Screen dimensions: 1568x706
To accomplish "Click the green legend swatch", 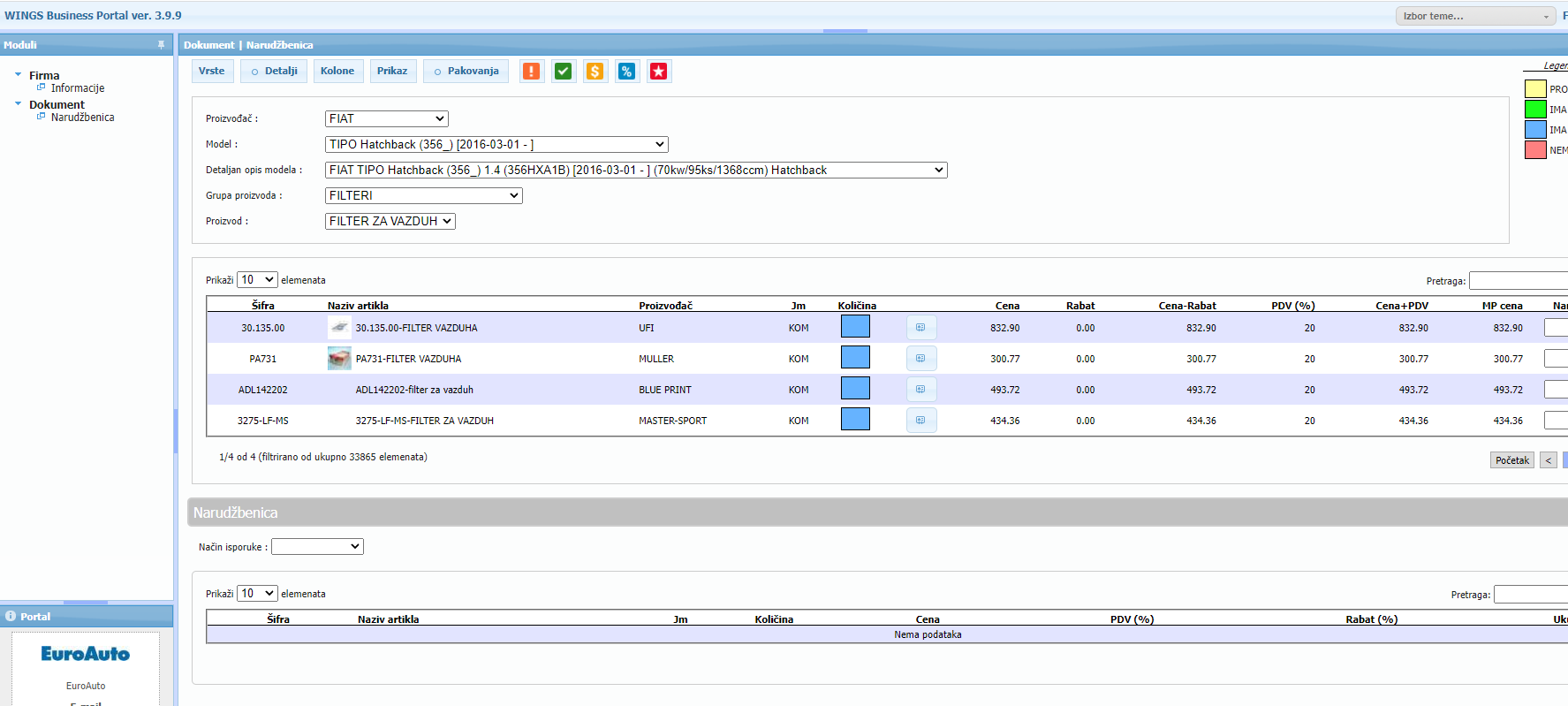I will [1535, 109].
